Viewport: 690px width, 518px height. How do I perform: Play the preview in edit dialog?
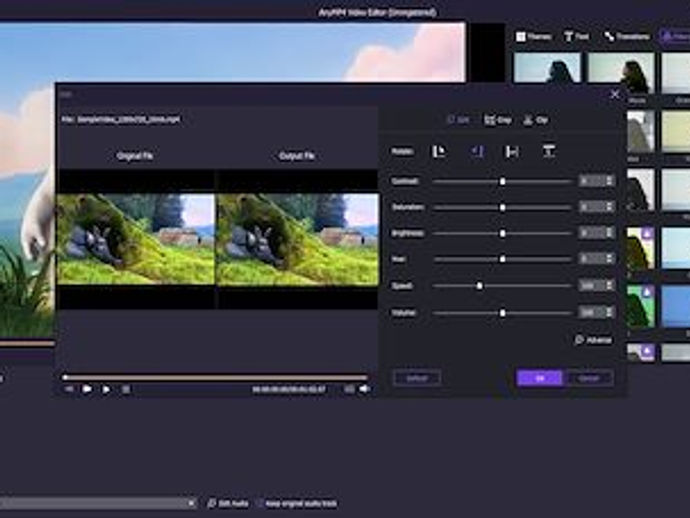point(87,389)
